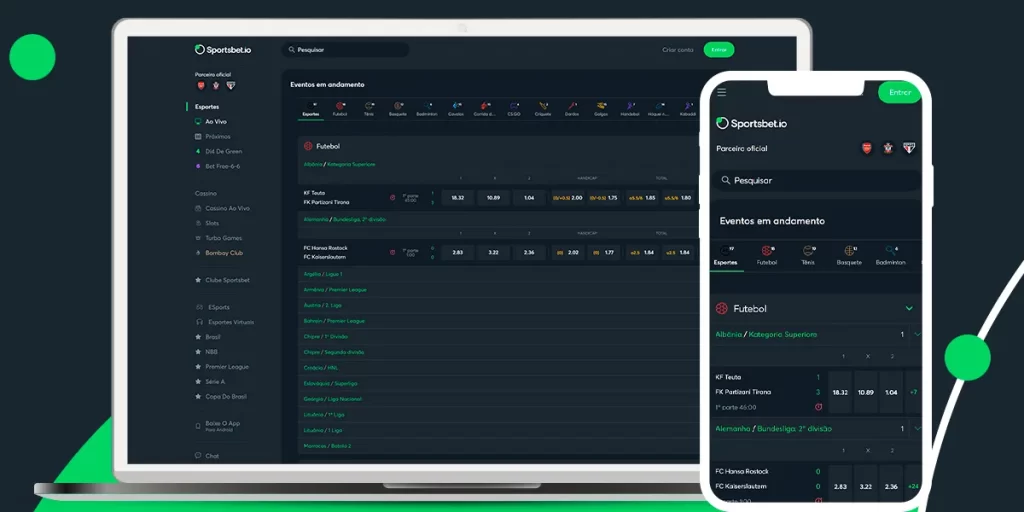The width and height of the screenshot is (1024, 512).
Task: Click the football icon beside Futebol heading on laptop
Action: [308, 146]
